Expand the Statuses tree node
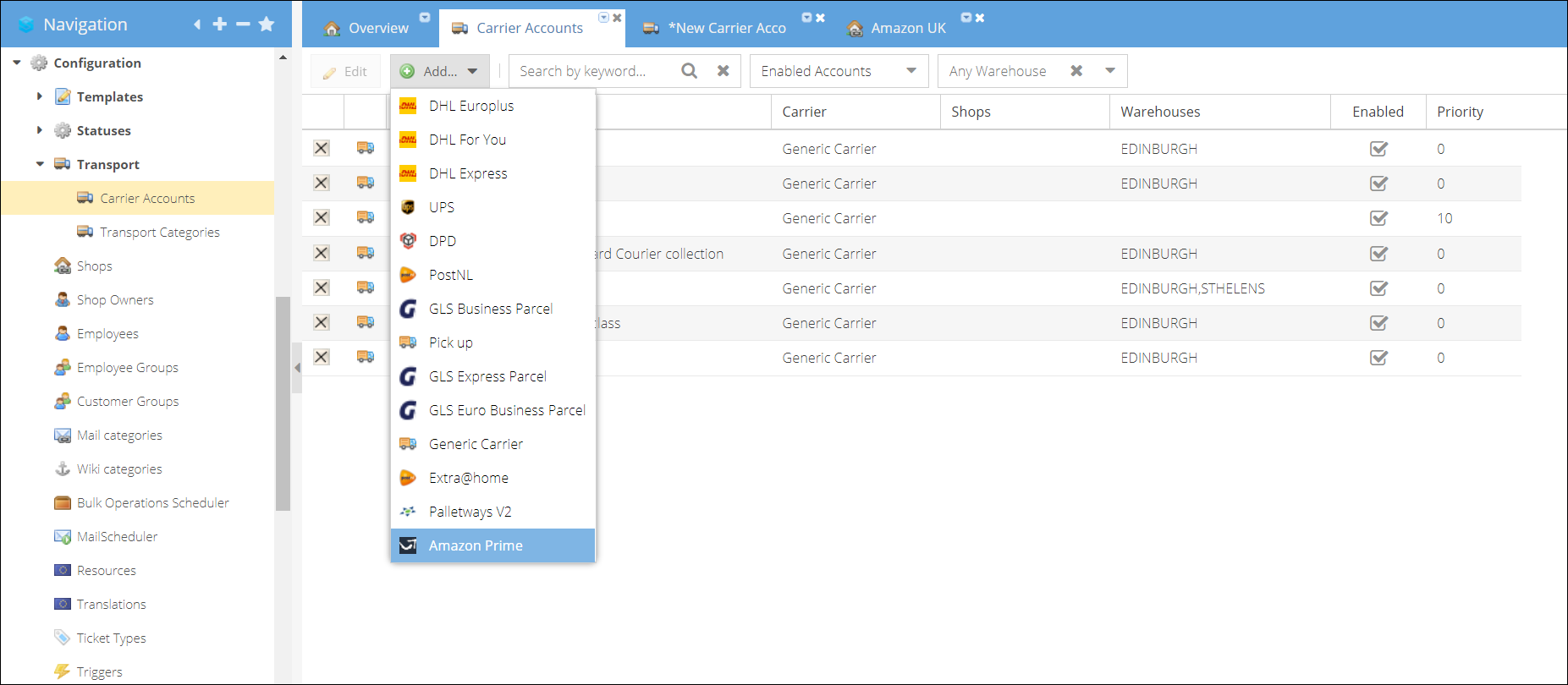The width and height of the screenshot is (1568, 685). click(39, 130)
